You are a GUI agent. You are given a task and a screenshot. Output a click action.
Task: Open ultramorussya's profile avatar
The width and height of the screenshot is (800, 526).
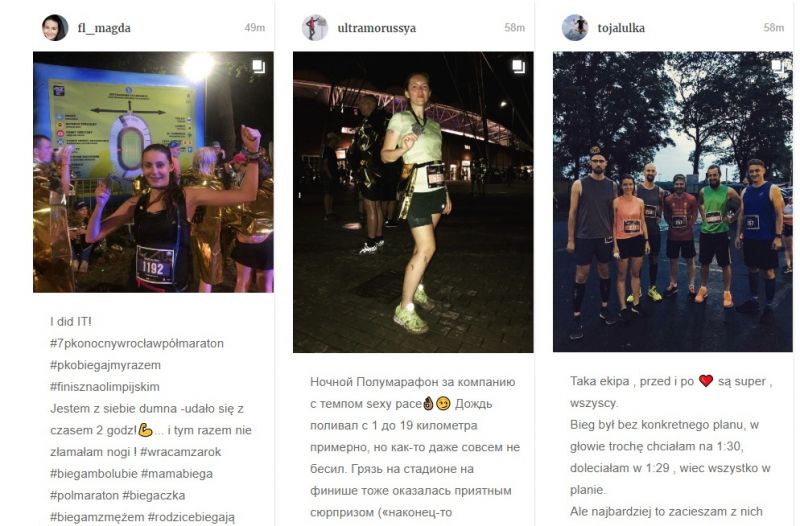click(x=315, y=28)
